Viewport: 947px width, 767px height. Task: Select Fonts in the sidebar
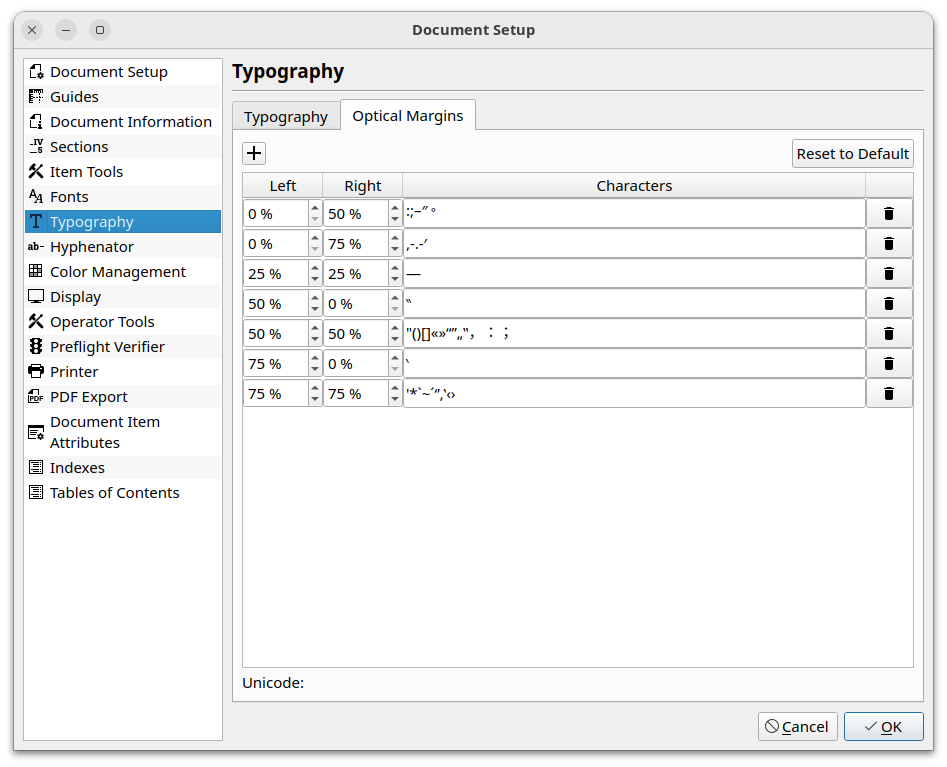pos(69,197)
